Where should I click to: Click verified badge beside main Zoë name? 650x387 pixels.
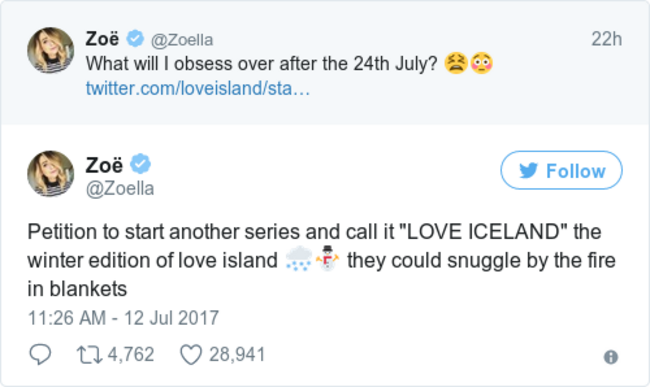[141, 164]
